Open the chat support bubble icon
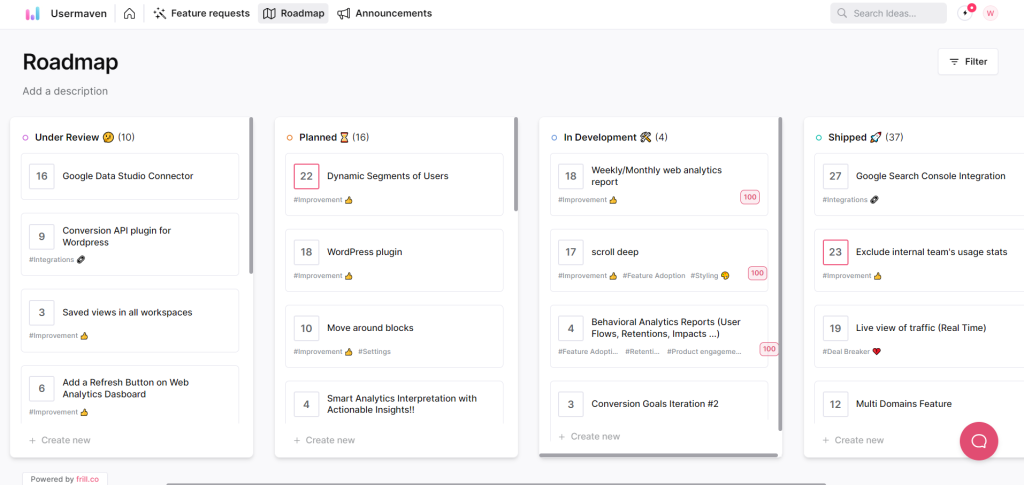Screen dimensions: 1024x485 click(978, 441)
